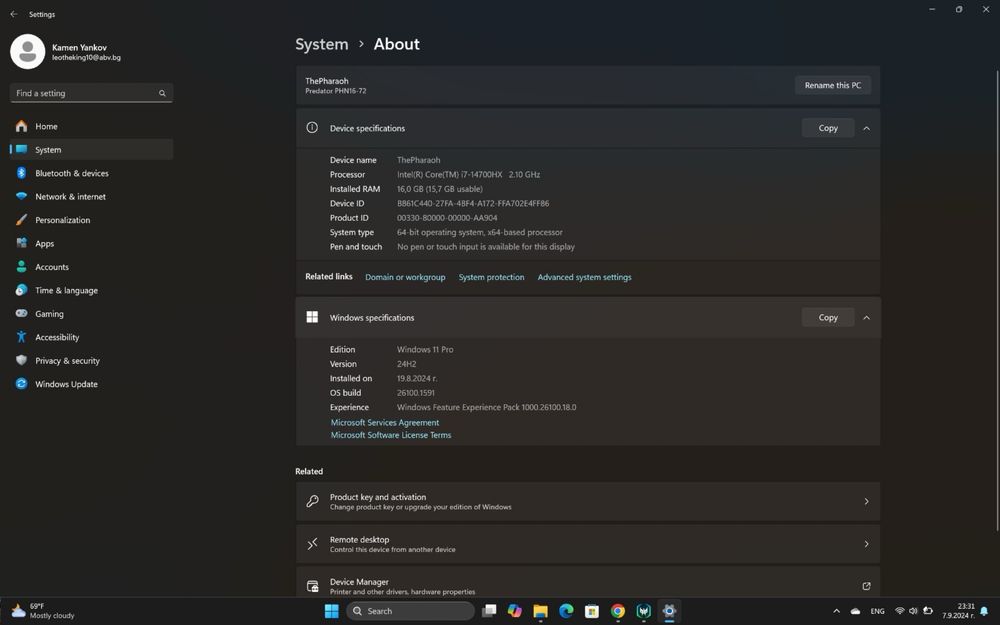Click the Device Manager icon
Image resolution: width=1000 pixels, height=625 pixels.
click(x=312, y=586)
